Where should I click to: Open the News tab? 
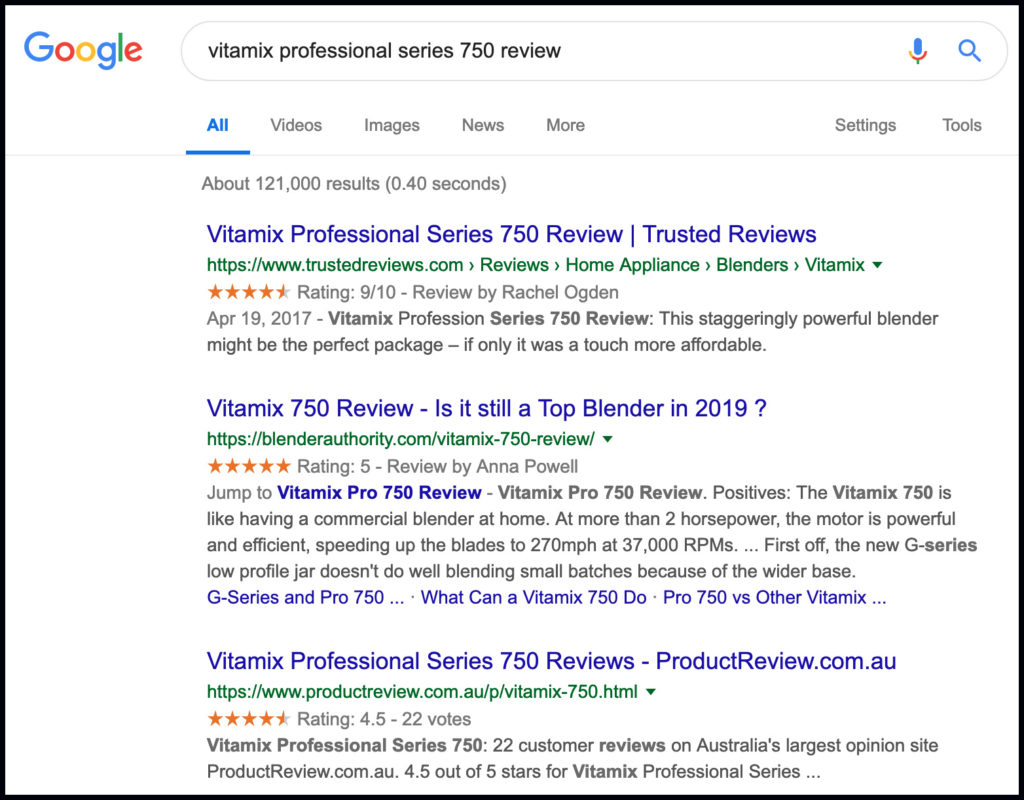(x=483, y=125)
